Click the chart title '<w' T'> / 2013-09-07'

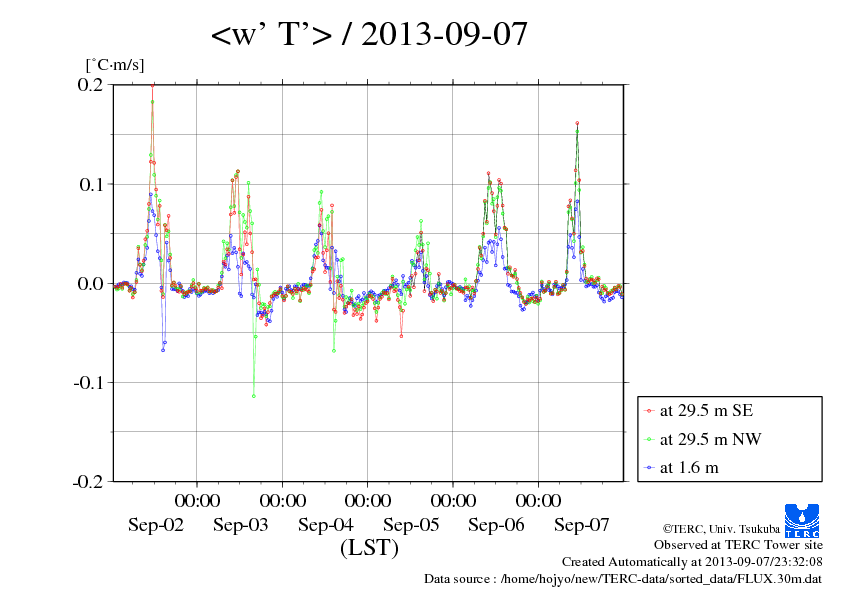coord(369,34)
